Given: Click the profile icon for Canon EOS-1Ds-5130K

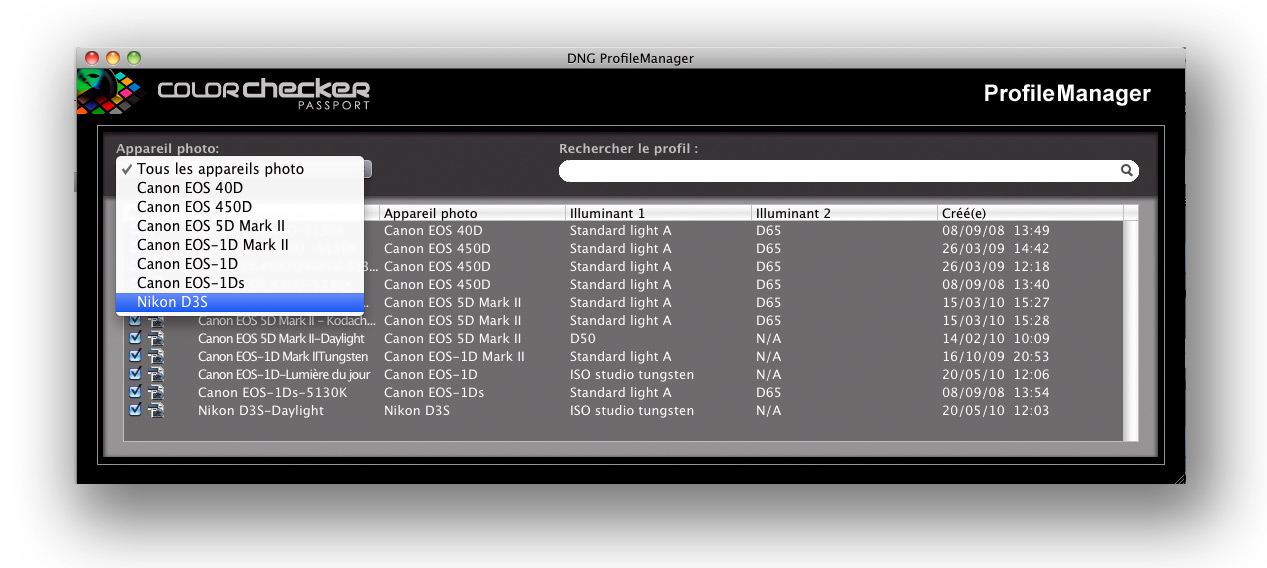Looking at the screenshot, I should pyautogui.click(x=157, y=392).
